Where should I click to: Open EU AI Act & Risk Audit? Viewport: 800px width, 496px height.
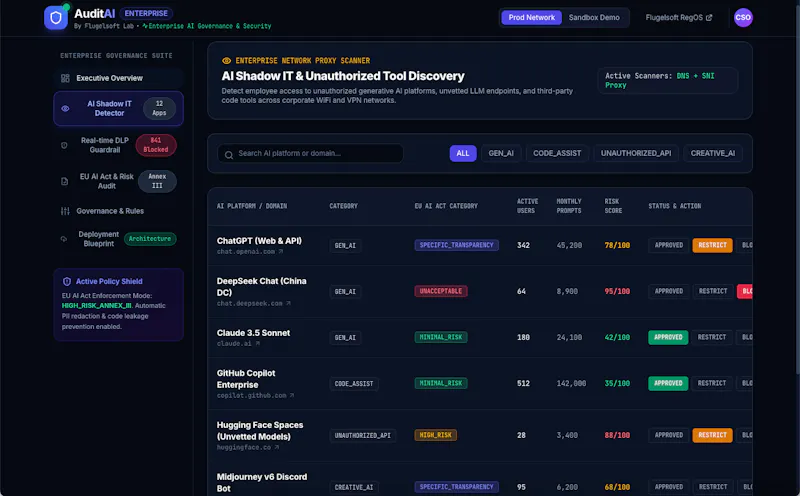(118, 181)
